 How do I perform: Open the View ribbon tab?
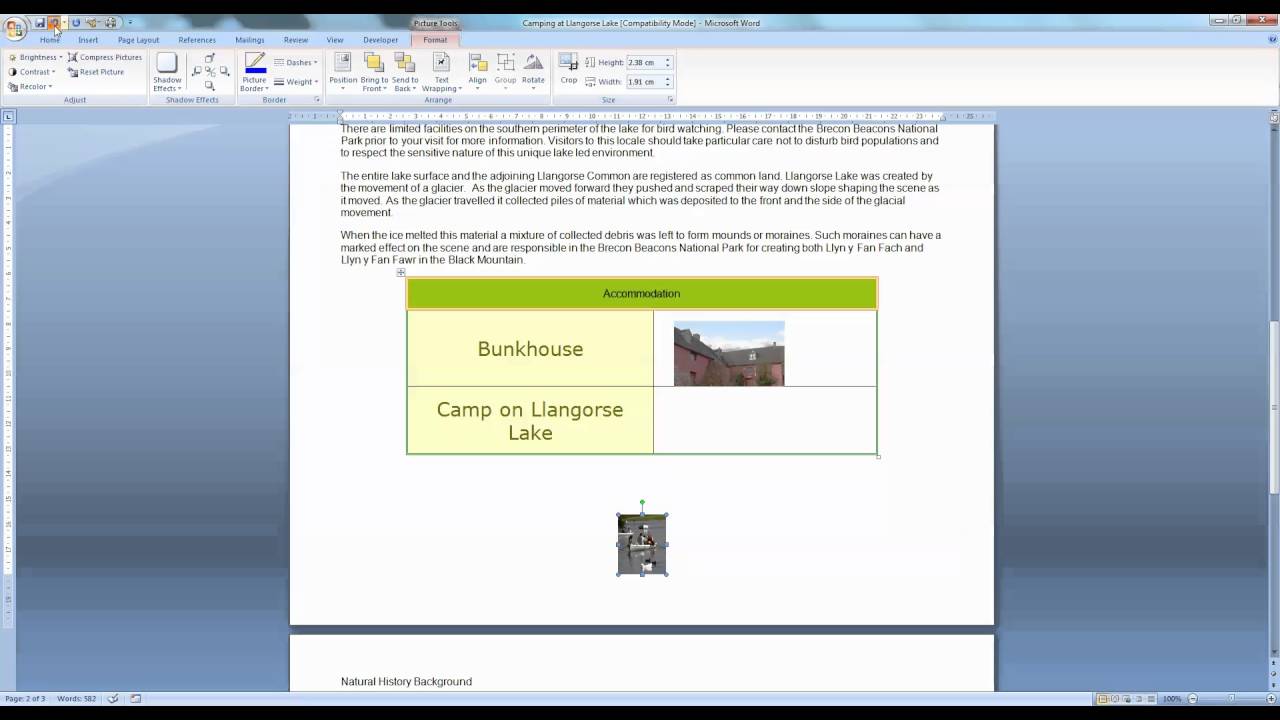click(335, 40)
